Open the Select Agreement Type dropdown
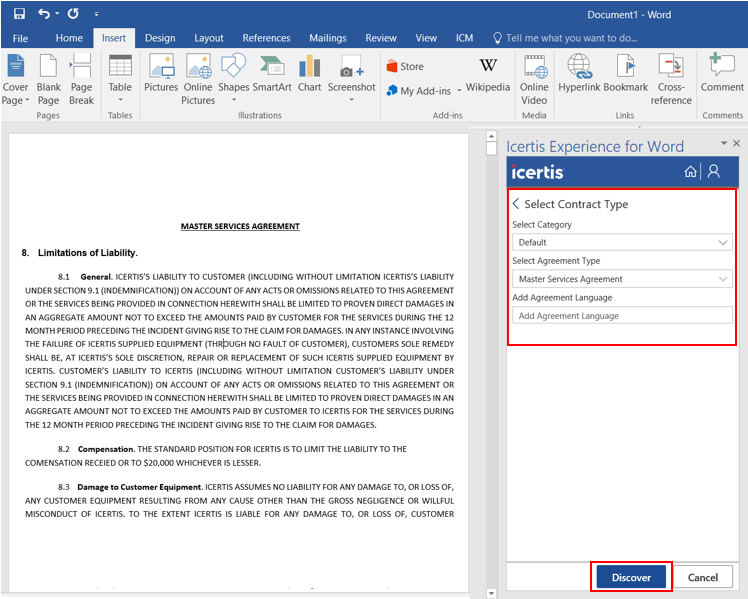748x599 pixels. tap(622, 279)
